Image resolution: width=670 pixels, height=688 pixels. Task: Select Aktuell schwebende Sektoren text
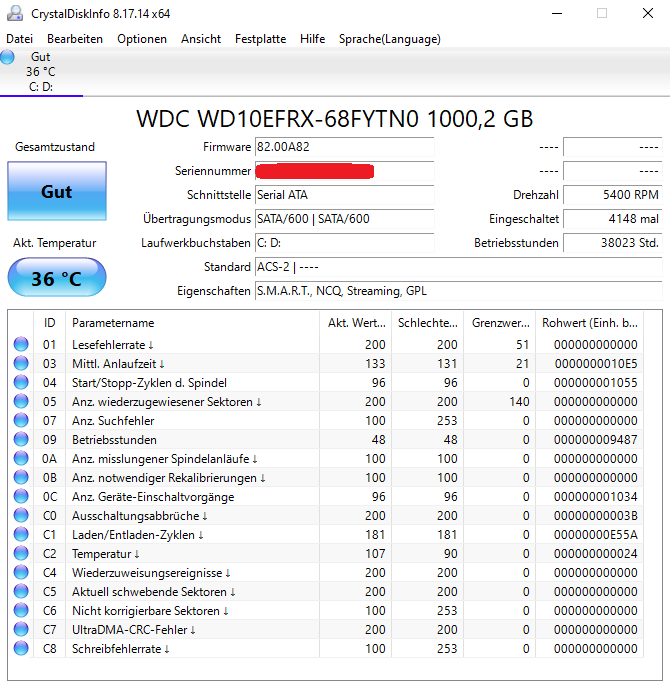click(154, 592)
